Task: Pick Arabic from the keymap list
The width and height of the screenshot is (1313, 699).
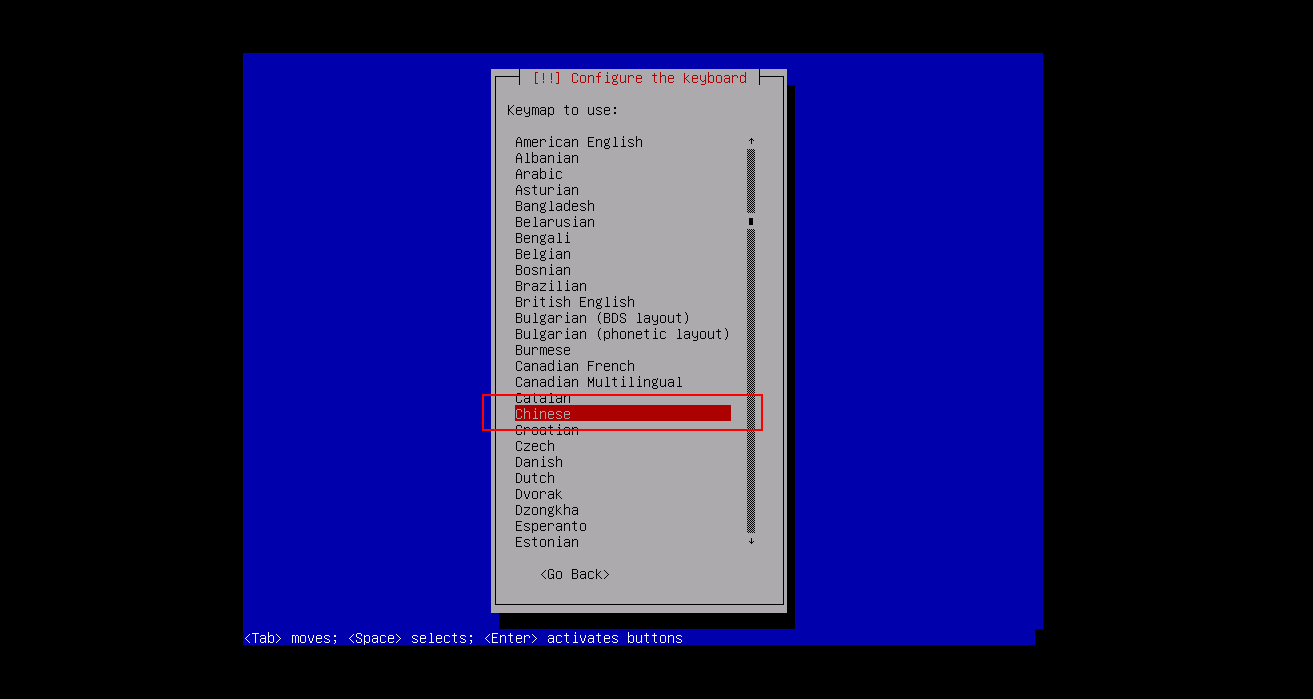Action: point(539,174)
